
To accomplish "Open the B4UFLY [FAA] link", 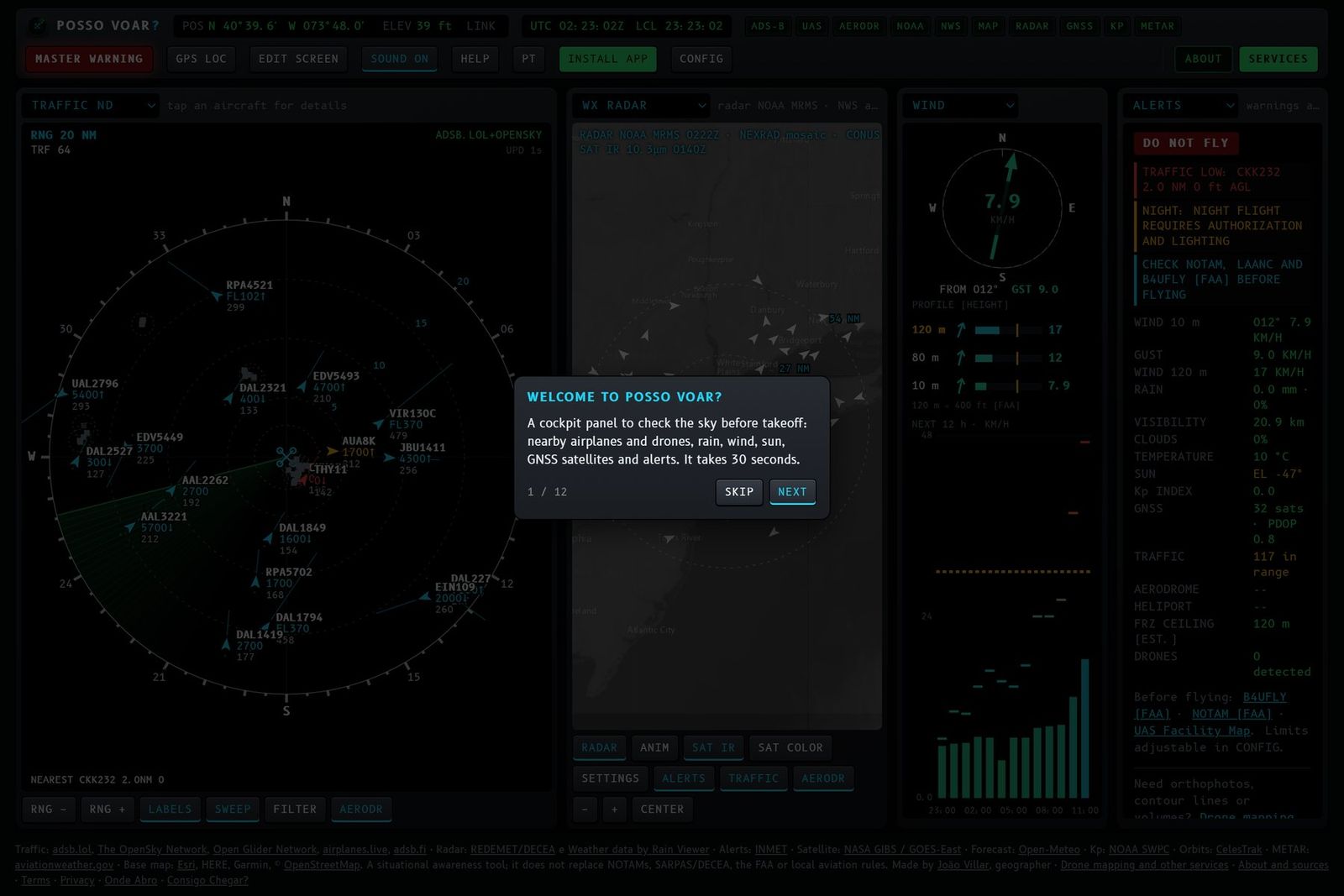I will [x=1210, y=705].
